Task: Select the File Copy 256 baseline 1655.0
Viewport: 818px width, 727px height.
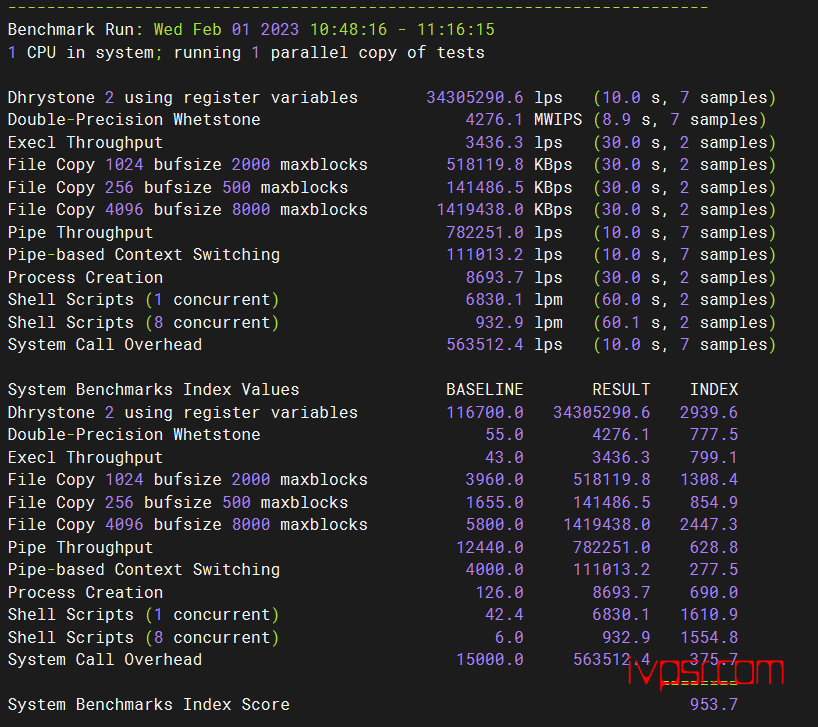Action: 495,502
